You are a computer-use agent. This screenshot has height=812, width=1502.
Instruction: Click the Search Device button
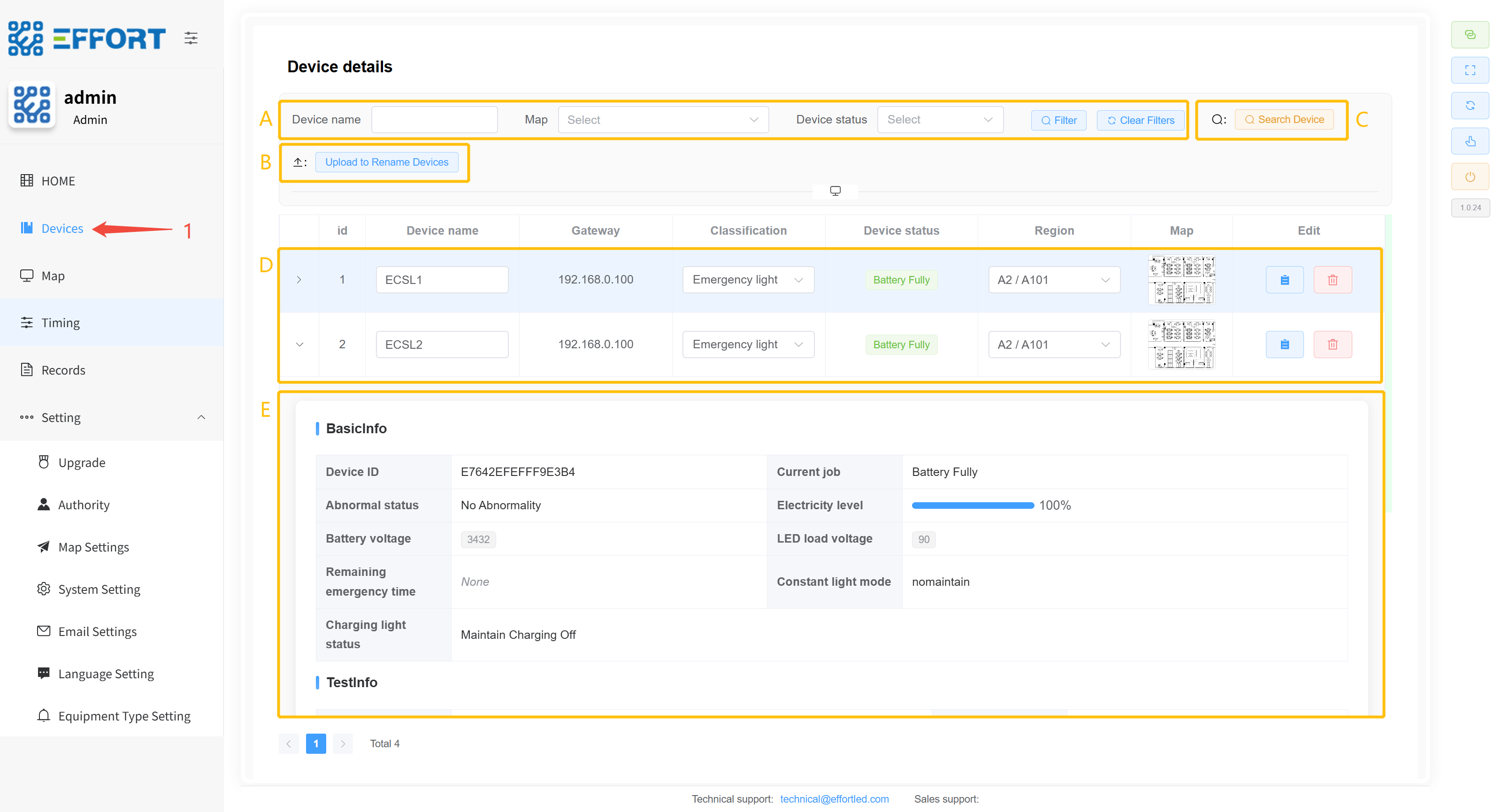click(1285, 120)
